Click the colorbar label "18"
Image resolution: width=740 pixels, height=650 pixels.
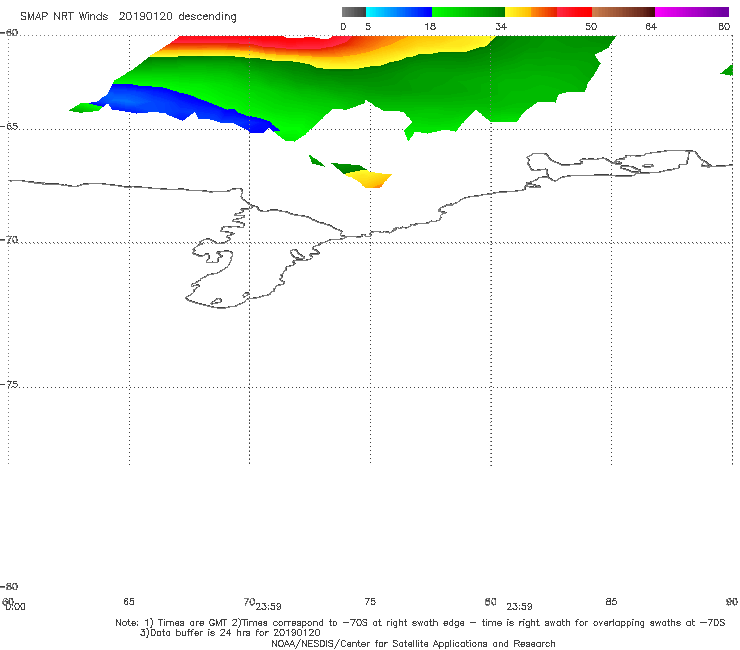[x=430, y=26]
